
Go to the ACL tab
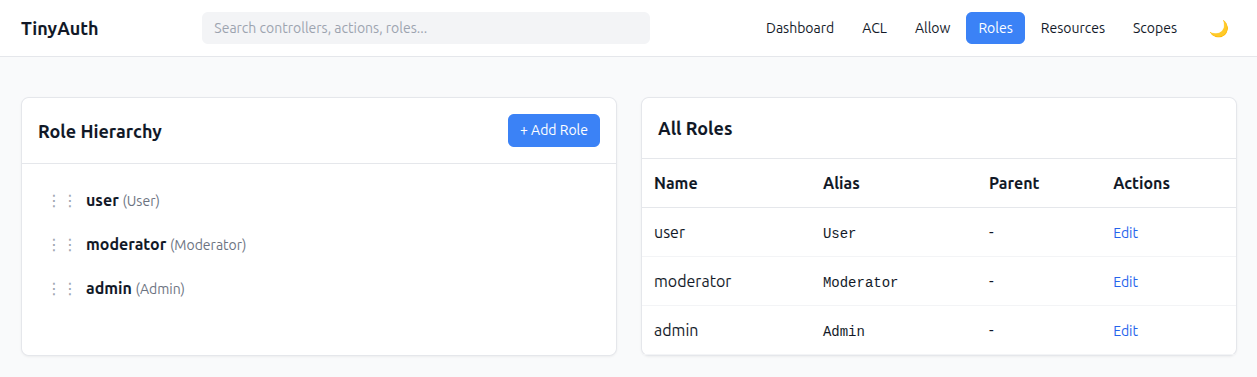click(874, 28)
